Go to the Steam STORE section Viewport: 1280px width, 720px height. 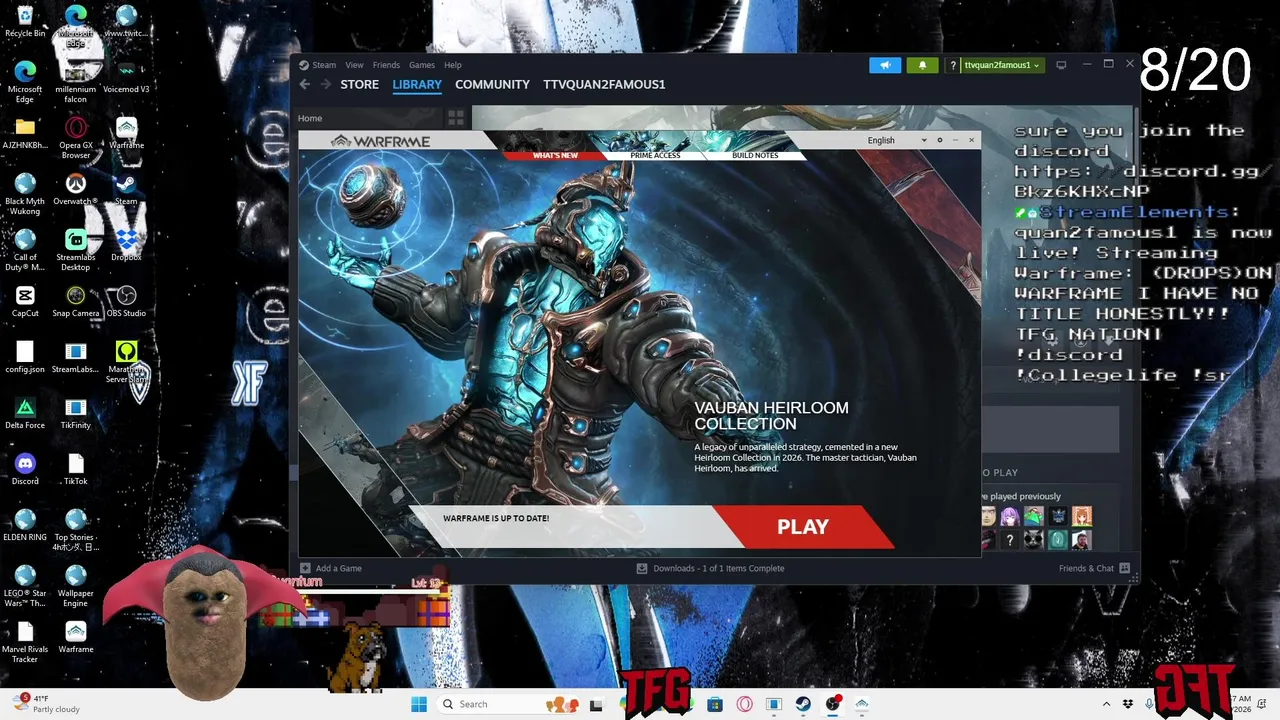[x=359, y=84]
